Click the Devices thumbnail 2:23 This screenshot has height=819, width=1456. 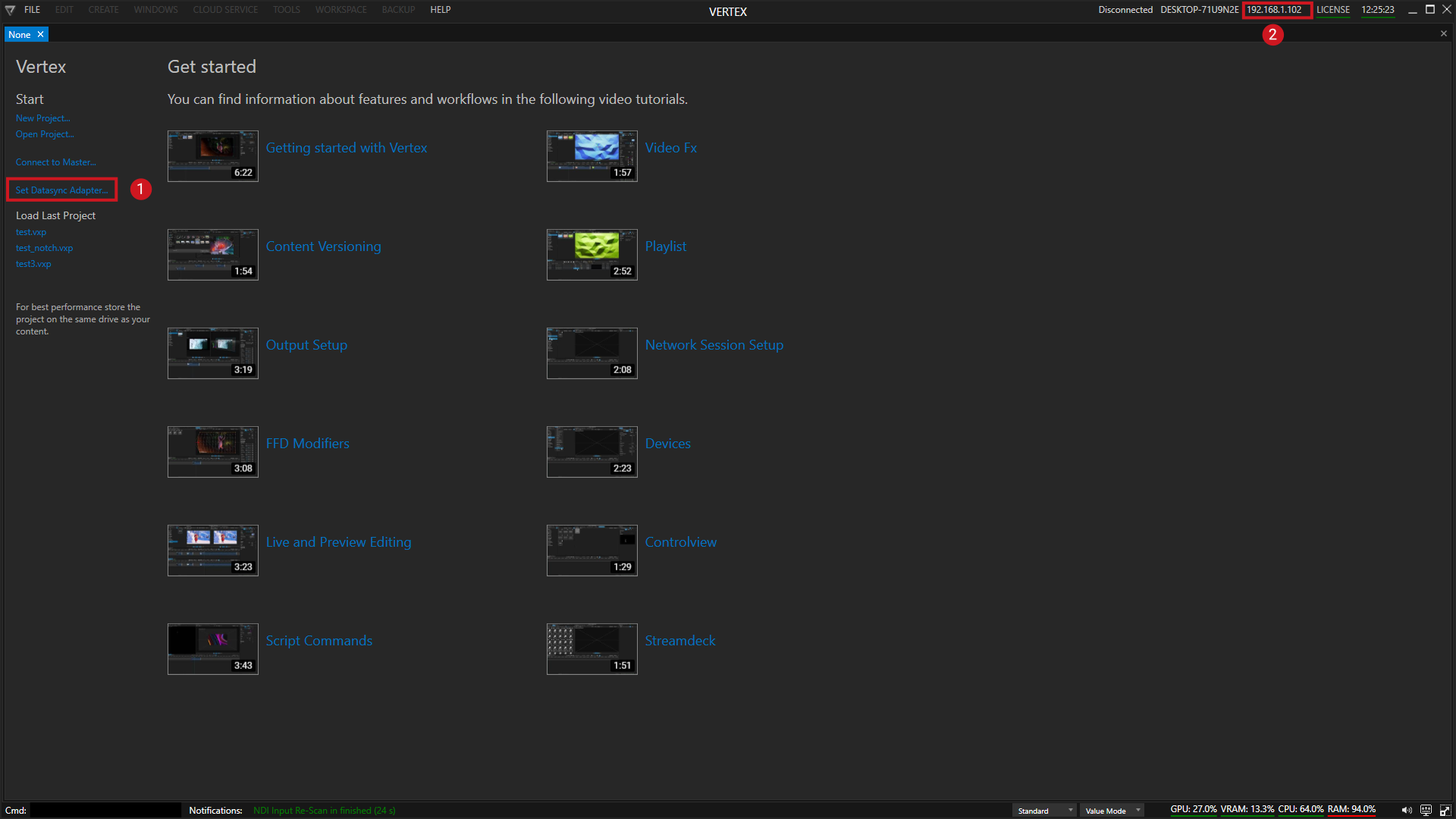point(592,452)
